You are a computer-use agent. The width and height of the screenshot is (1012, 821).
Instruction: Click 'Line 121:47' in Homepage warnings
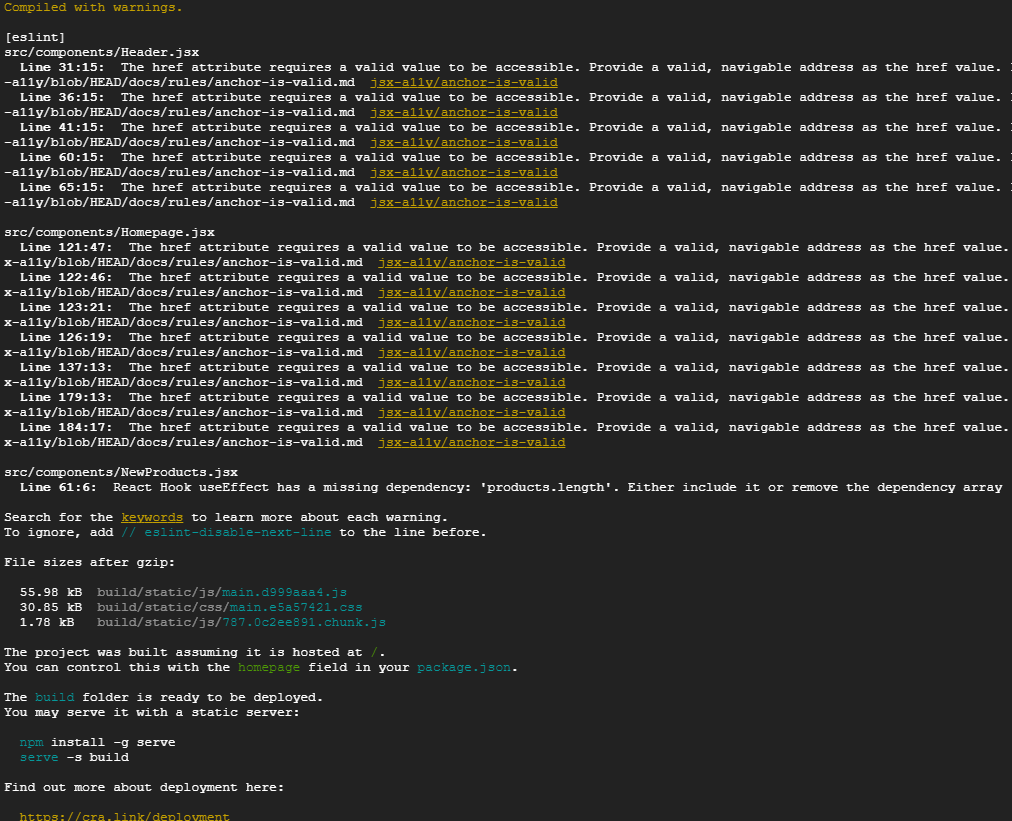(66, 248)
